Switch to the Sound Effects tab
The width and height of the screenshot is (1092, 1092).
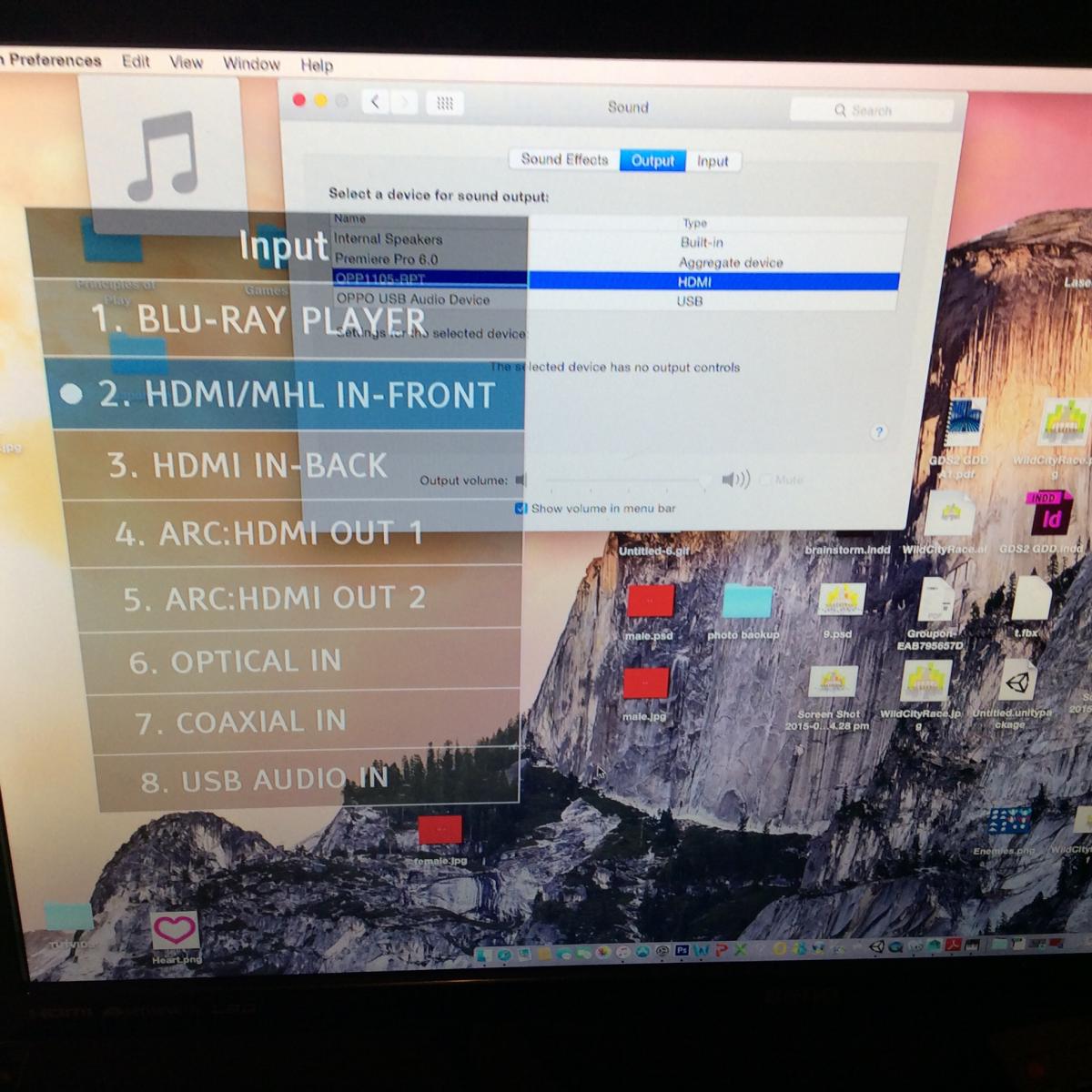tap(564, 159)
